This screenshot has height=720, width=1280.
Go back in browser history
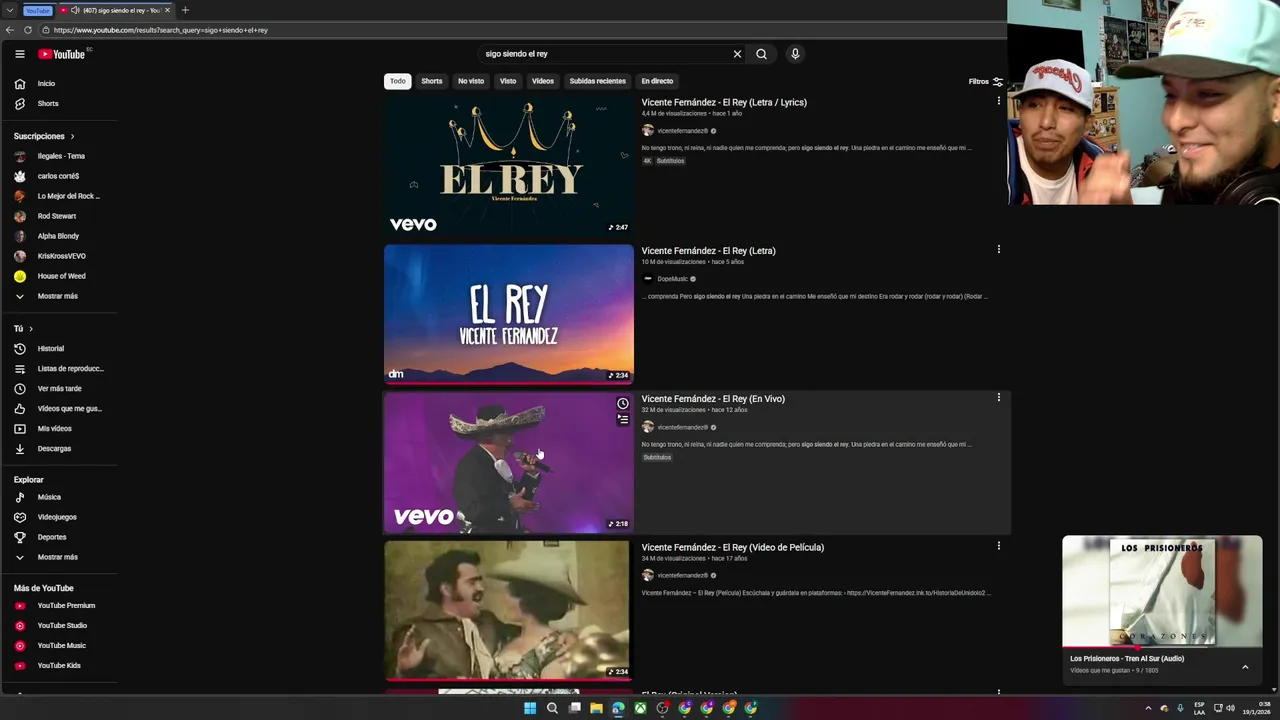8,30
